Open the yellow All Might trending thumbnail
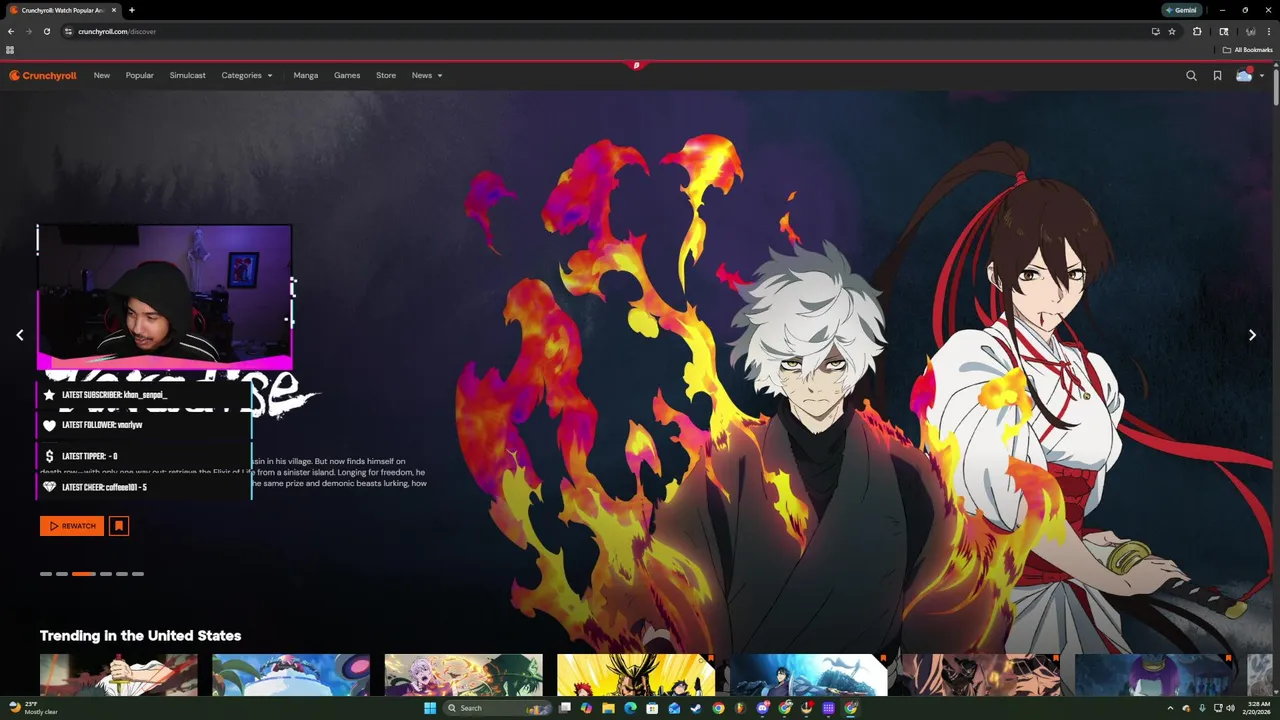This screenshot has height=720, width=1280. point(636,675)
